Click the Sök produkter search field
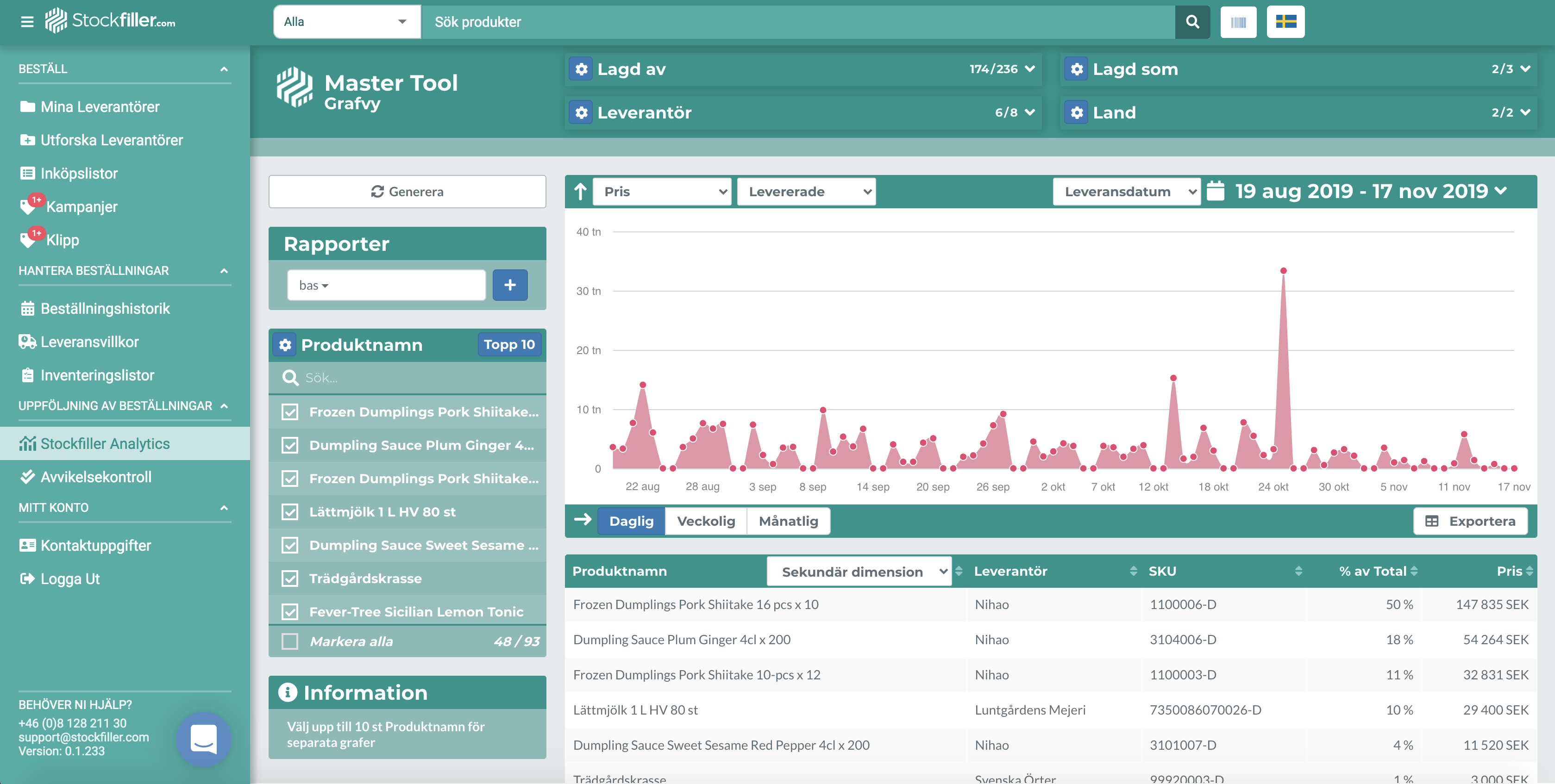1555x784 pixels. point(797,22)
